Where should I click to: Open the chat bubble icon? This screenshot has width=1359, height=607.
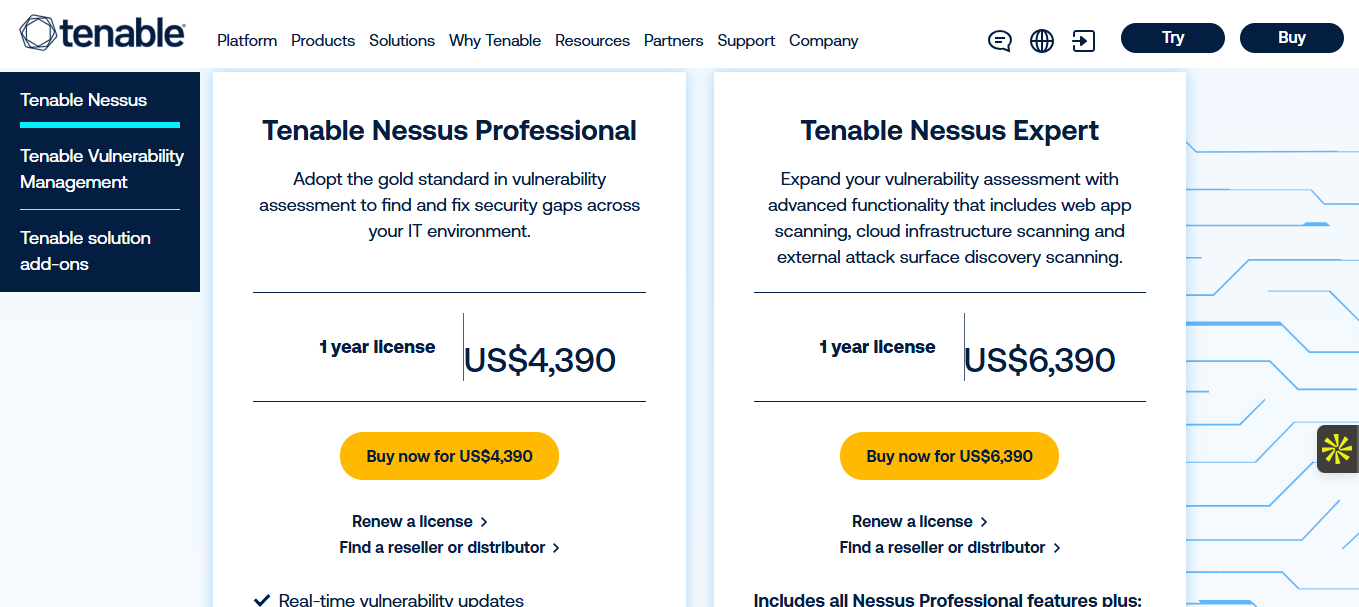coord(999,41)
